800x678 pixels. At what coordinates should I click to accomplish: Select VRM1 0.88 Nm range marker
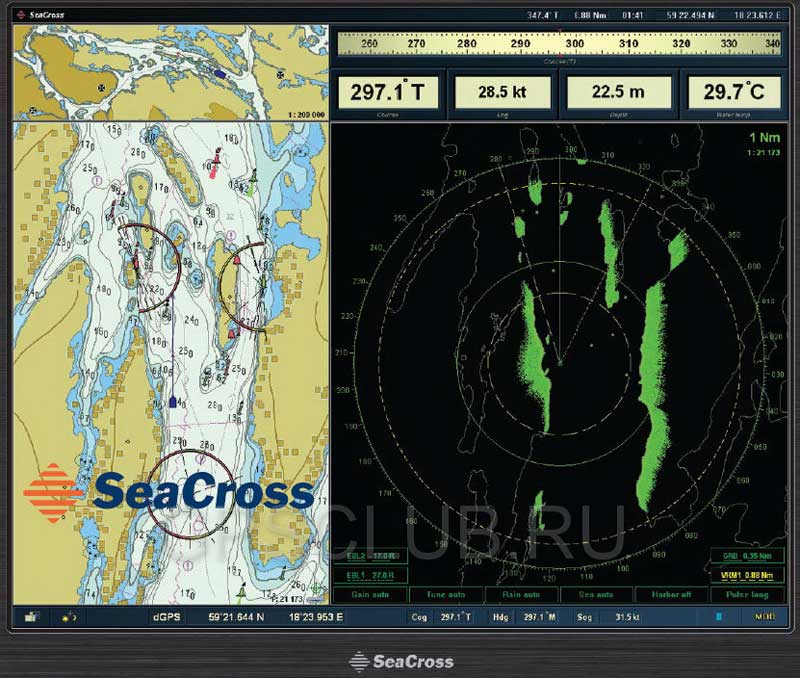(x=747, y=575)
